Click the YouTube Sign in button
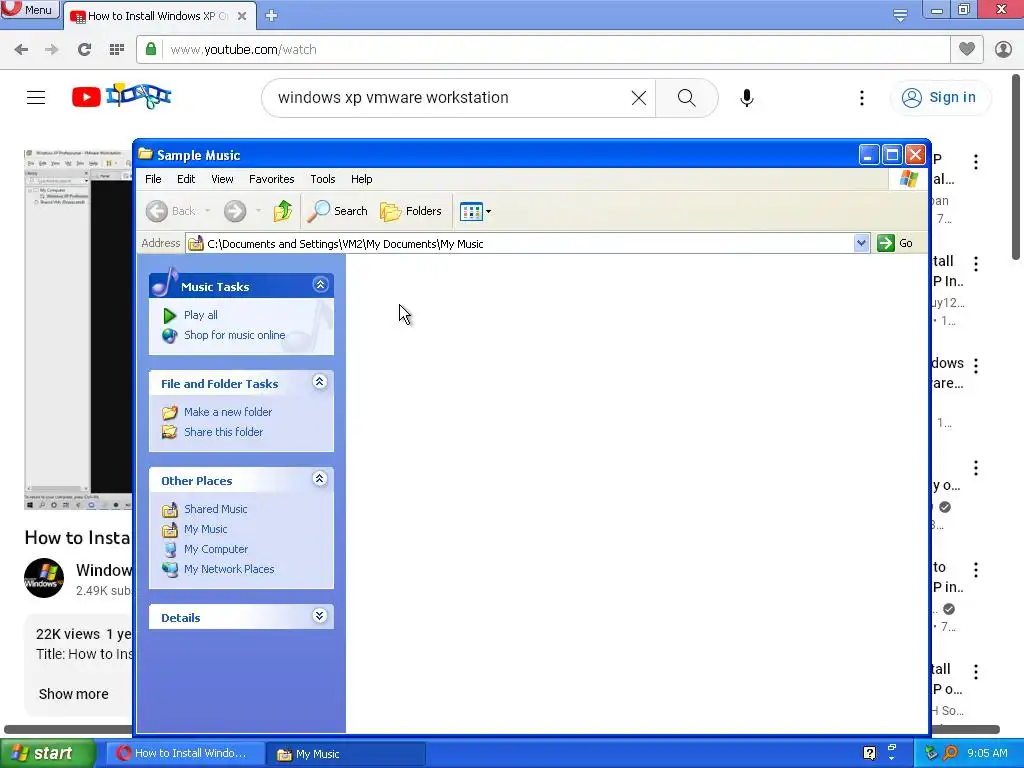Viewport: 1024px width, 768px height. [940, 98]
